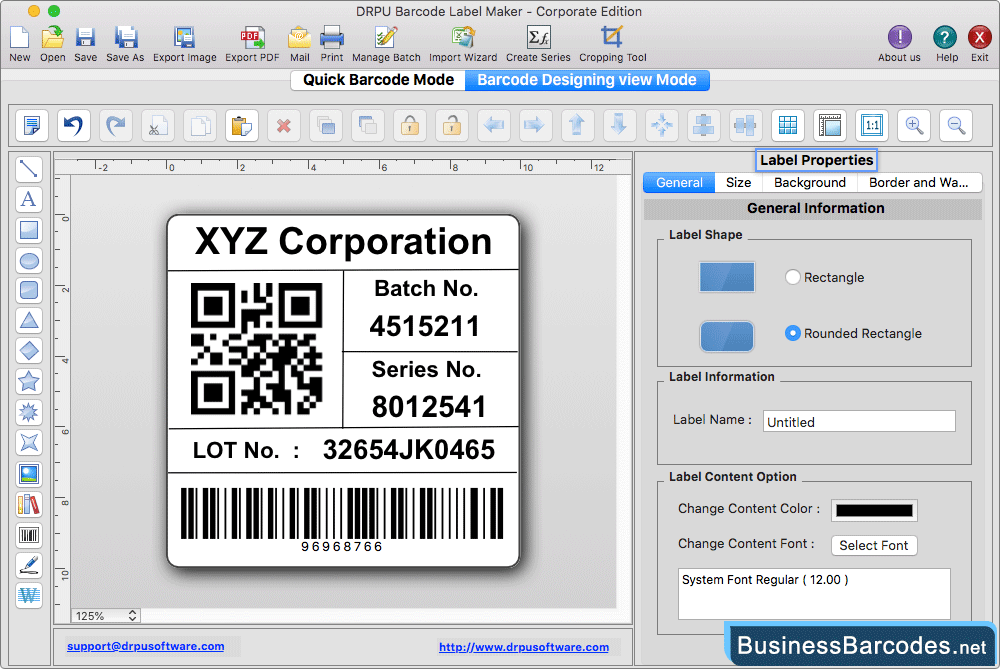1000x669 pixels.
Task: Click the Select Font button
Action: pyautogui.click(x=874, y=545)
